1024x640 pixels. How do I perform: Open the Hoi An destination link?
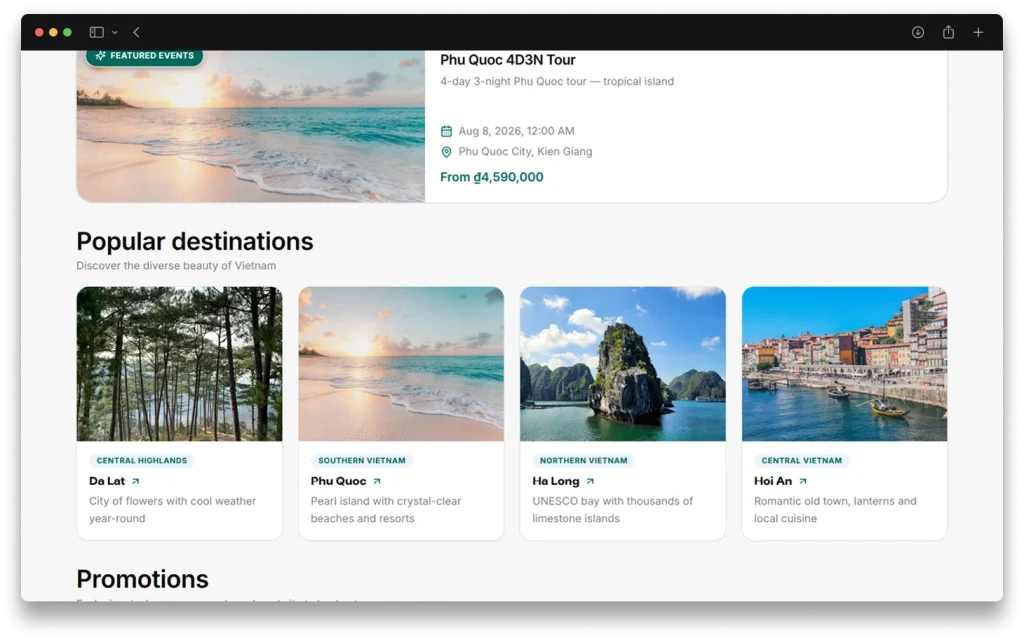pyautogui.click(x=773, y=481)
